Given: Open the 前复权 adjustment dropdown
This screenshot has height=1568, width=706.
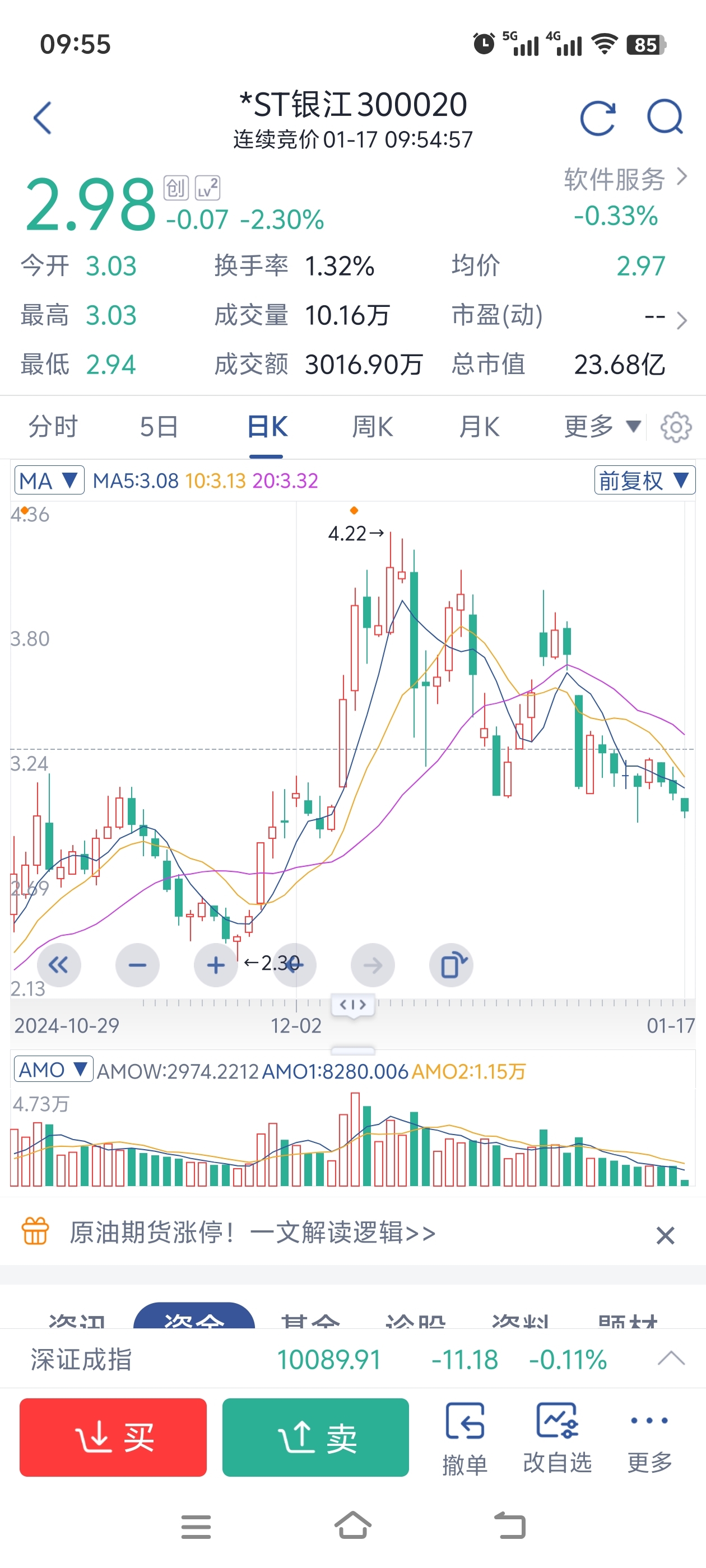Looking at the screenshot, I should pos(644,480).
